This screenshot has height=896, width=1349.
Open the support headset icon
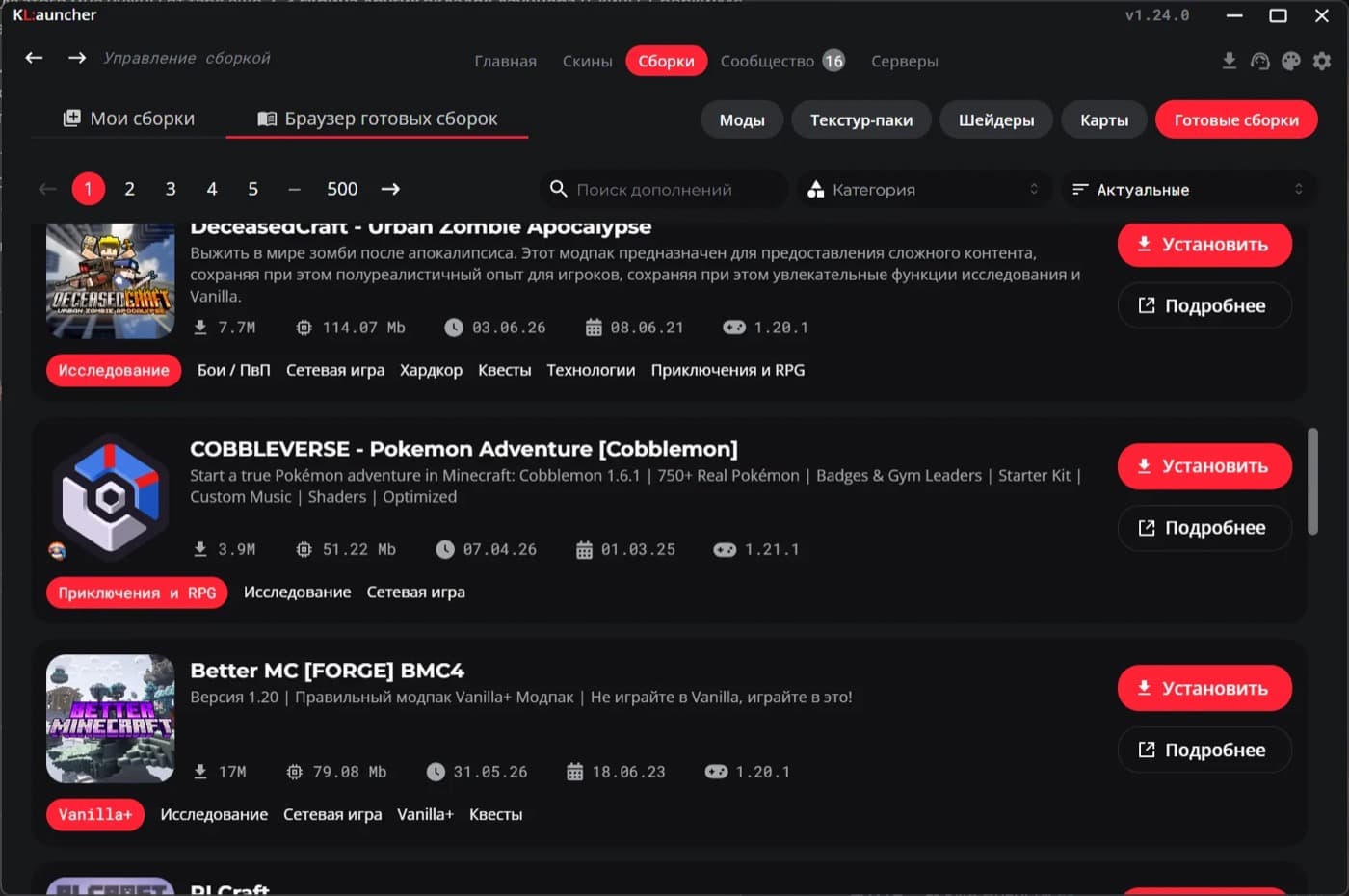click(x=1259, y=61)
